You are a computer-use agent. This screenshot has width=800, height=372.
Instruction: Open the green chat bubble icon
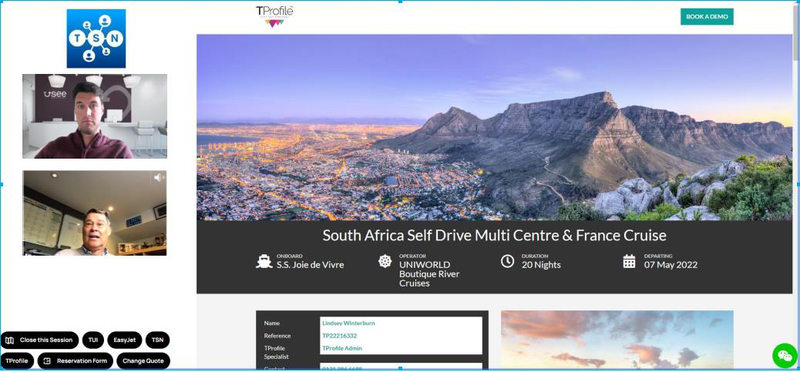coord(785,355)
